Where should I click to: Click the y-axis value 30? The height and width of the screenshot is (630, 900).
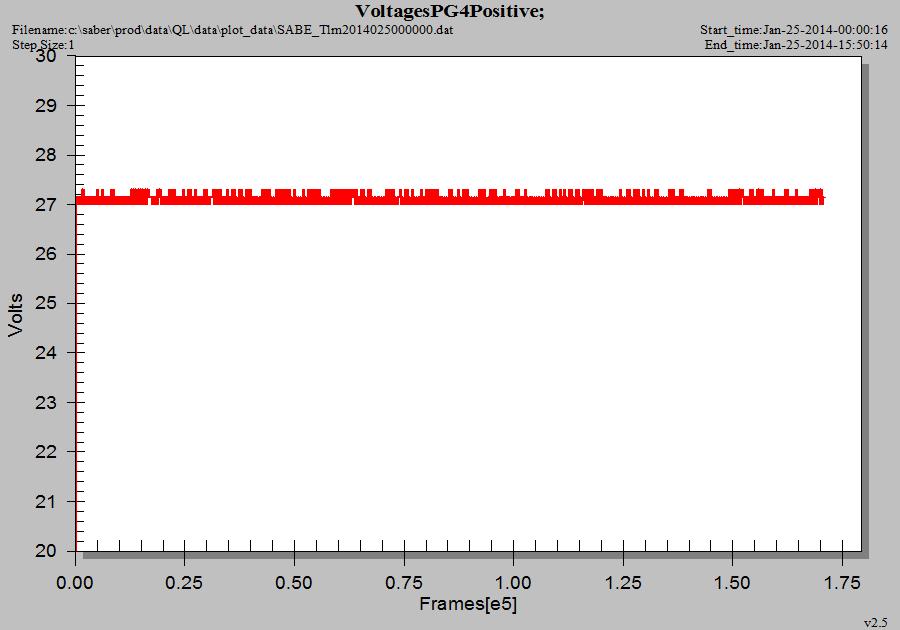click(x=46, y=56)
